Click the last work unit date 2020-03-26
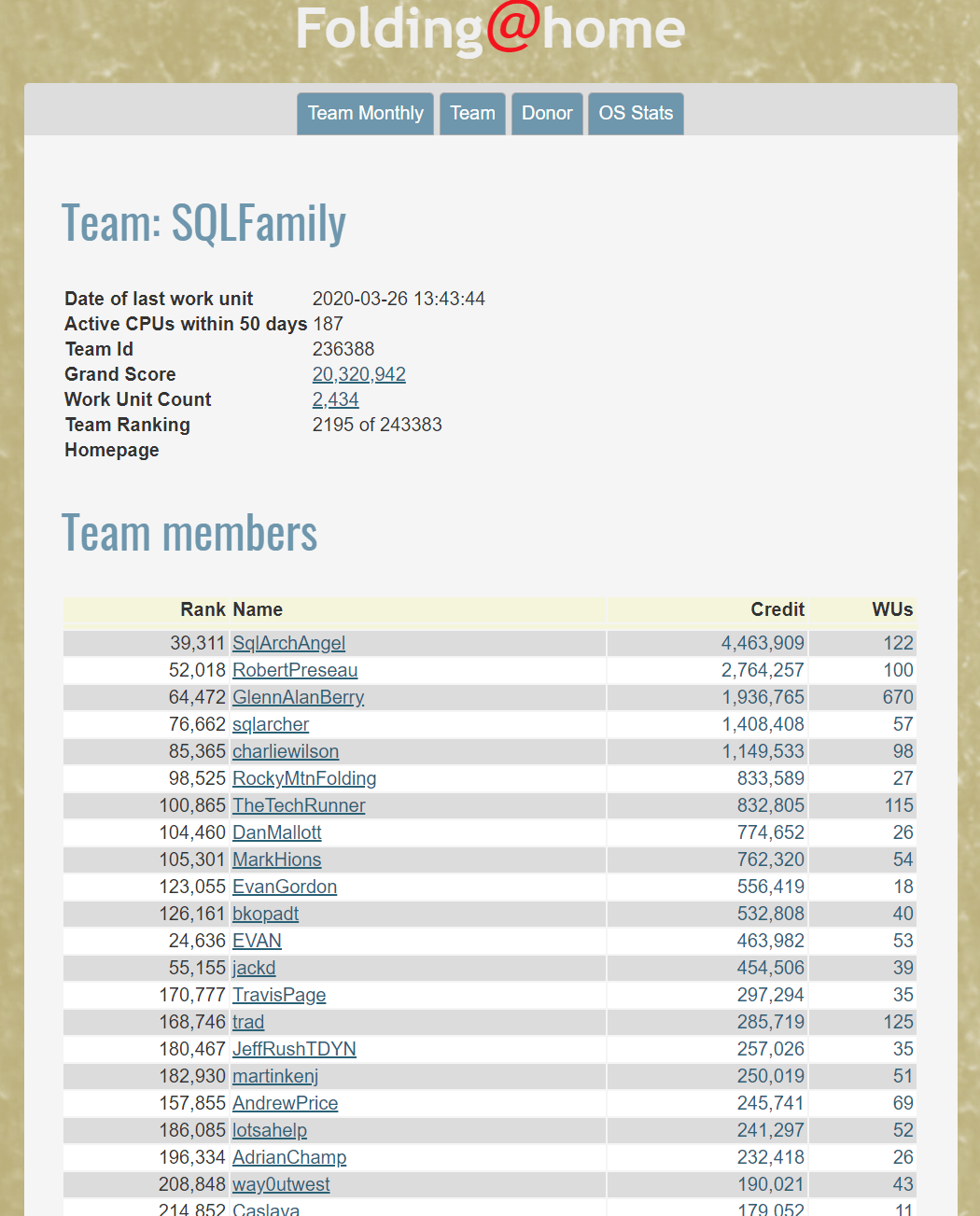The width and height of the screenshot is (980, 1216). pyautogui.click(x=399, y=299)
